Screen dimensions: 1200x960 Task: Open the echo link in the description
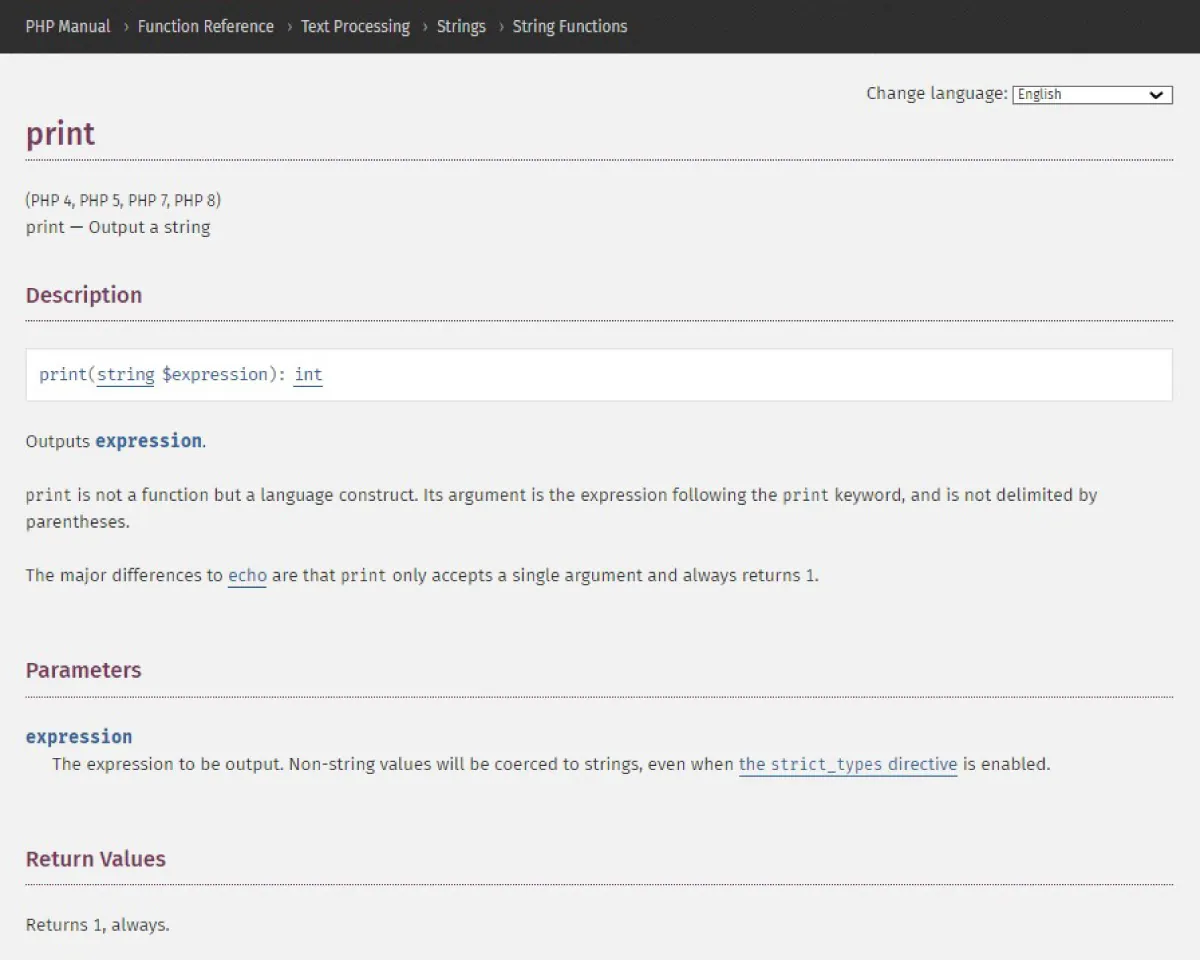[247, 576]
